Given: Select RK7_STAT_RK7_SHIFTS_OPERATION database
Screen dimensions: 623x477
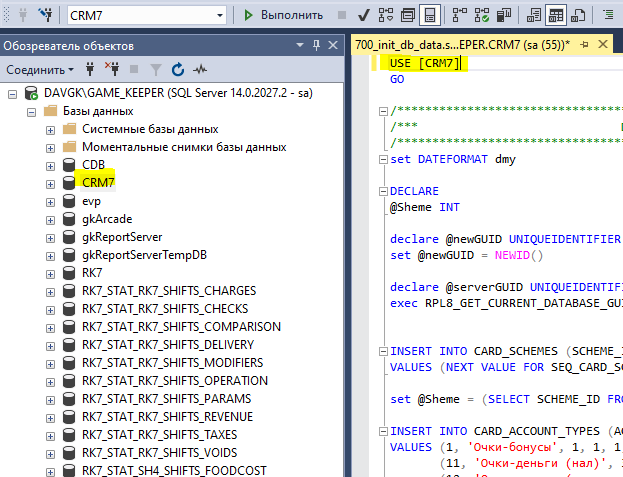Looking at the screenshot, I should (175, 381).
